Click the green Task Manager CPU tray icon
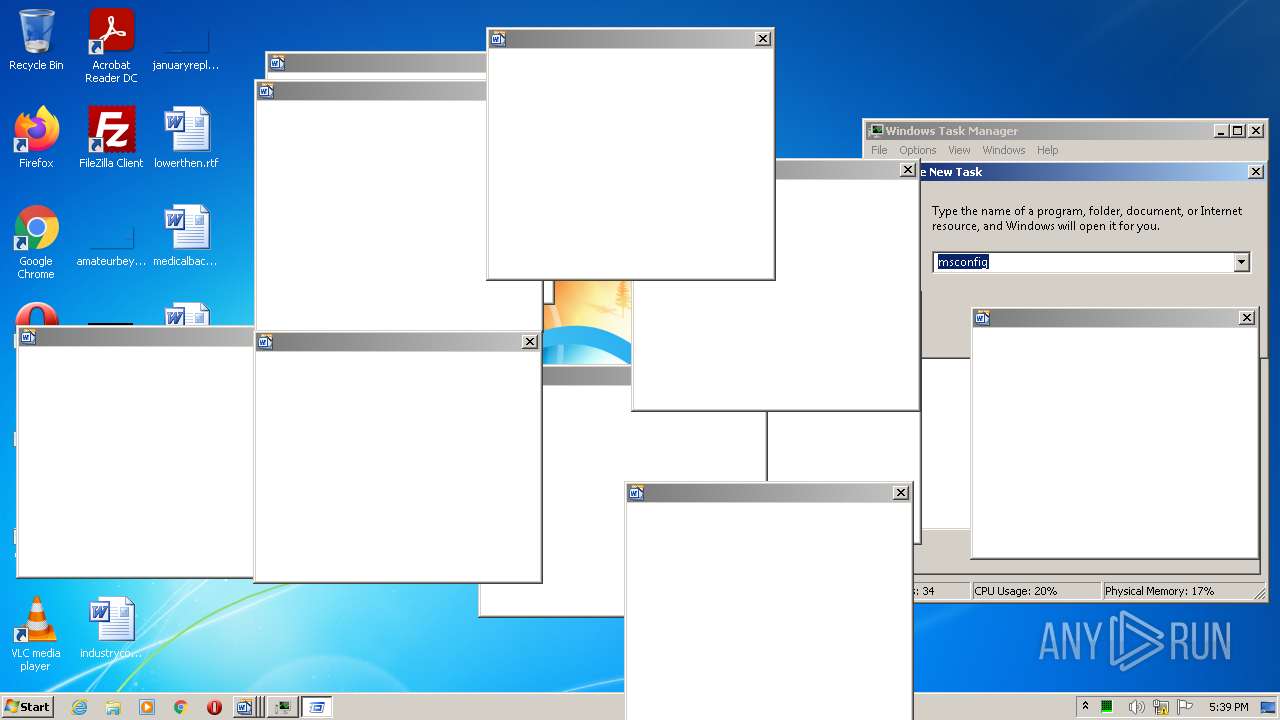This screenshot has width=1280, height=720. click(x=1107, y=707)
